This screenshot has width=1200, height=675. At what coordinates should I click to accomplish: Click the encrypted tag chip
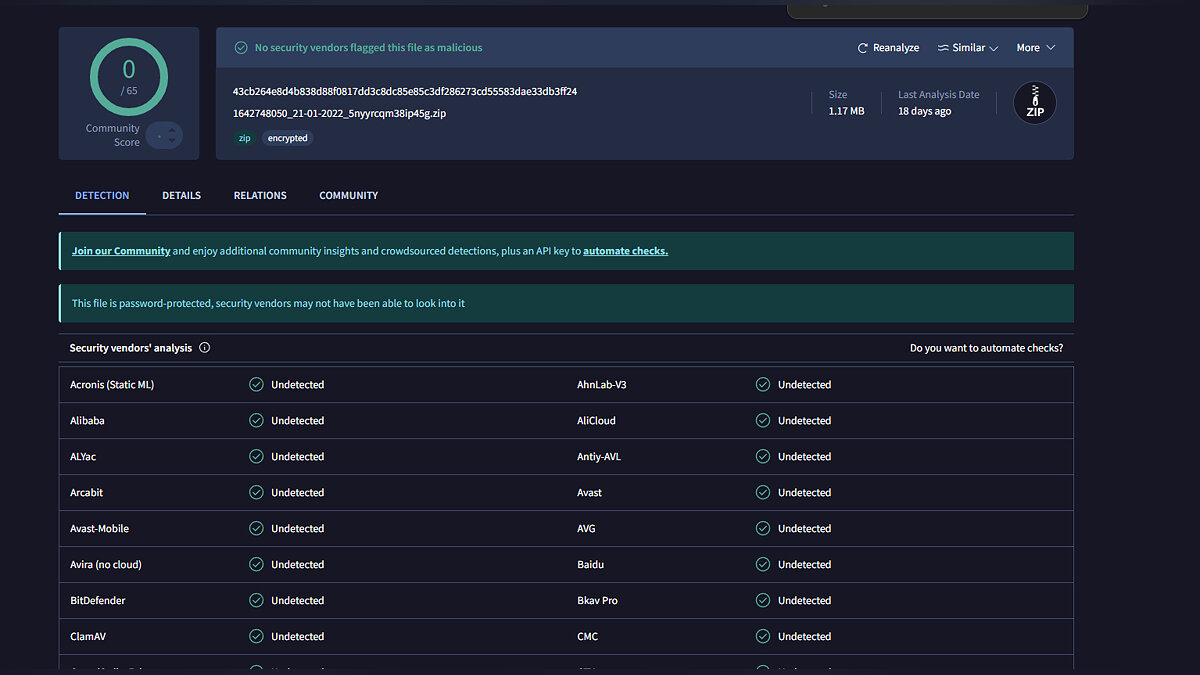(x=288, y=139)
